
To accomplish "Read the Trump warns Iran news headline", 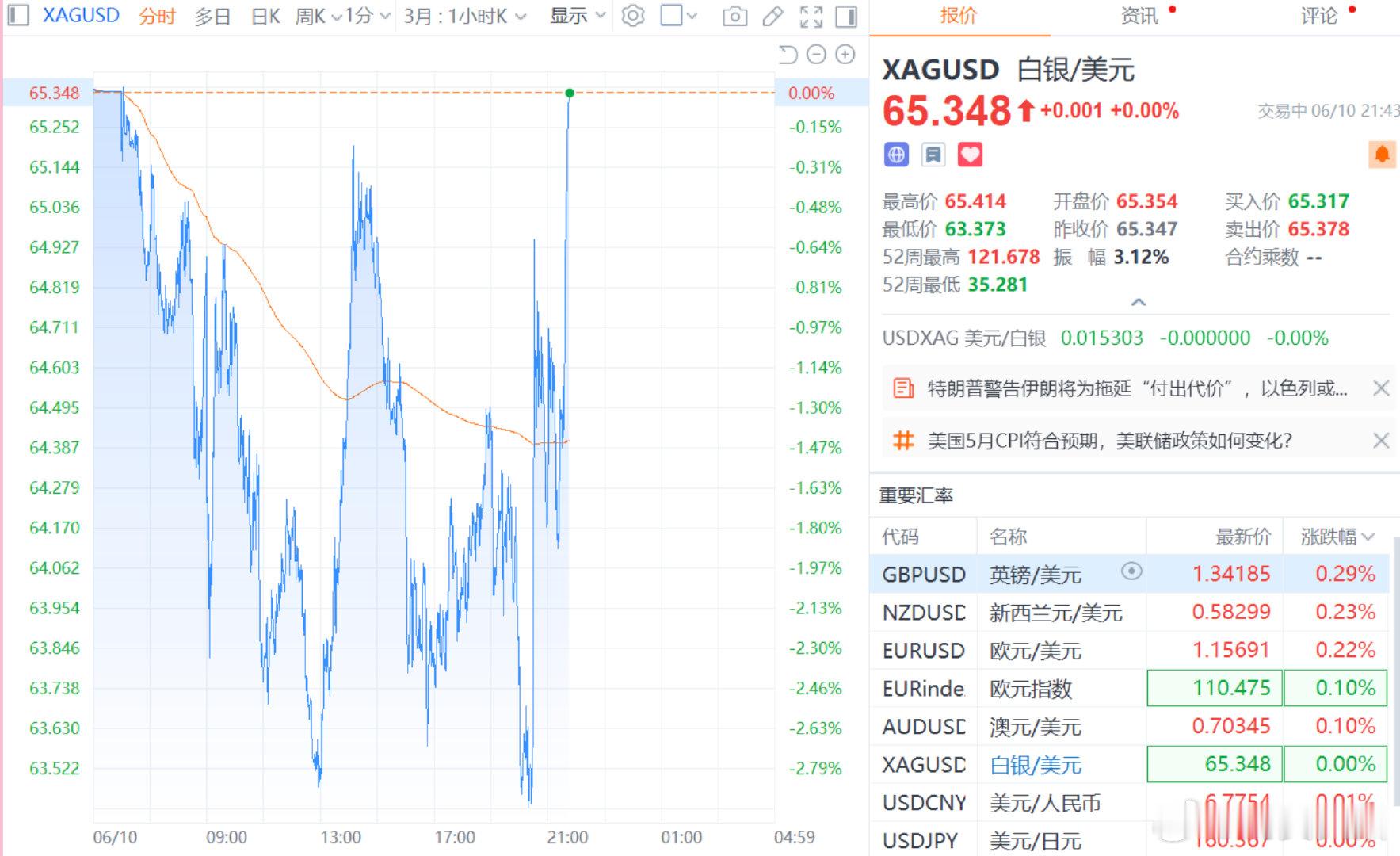I will [1137, 388].
